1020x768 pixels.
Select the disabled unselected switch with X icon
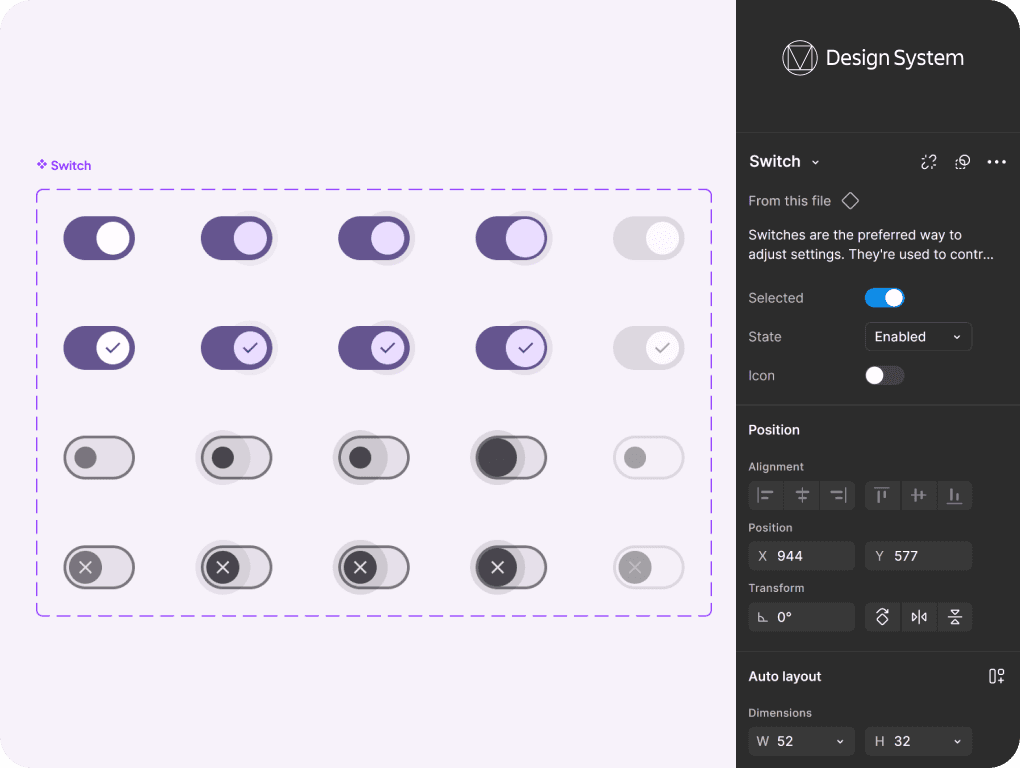click(649, 568)
